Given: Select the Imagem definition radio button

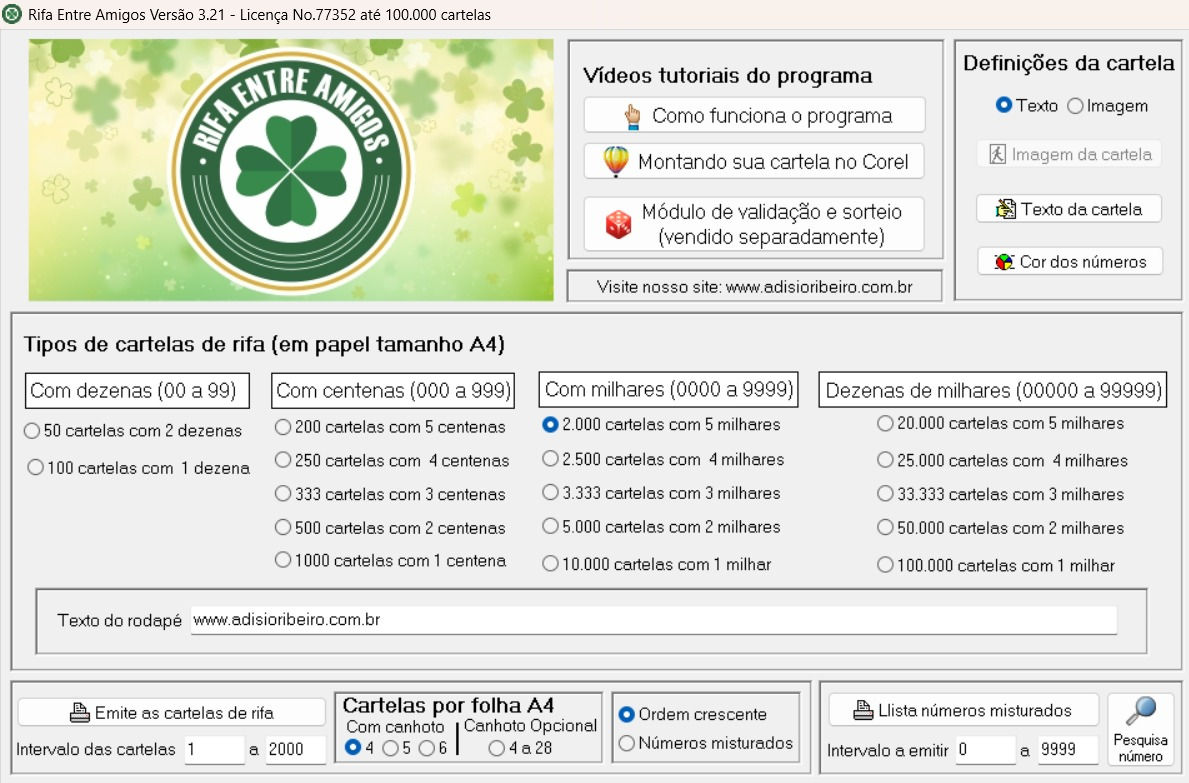Looking at the screenshot, I should [x=1075, y=106].
